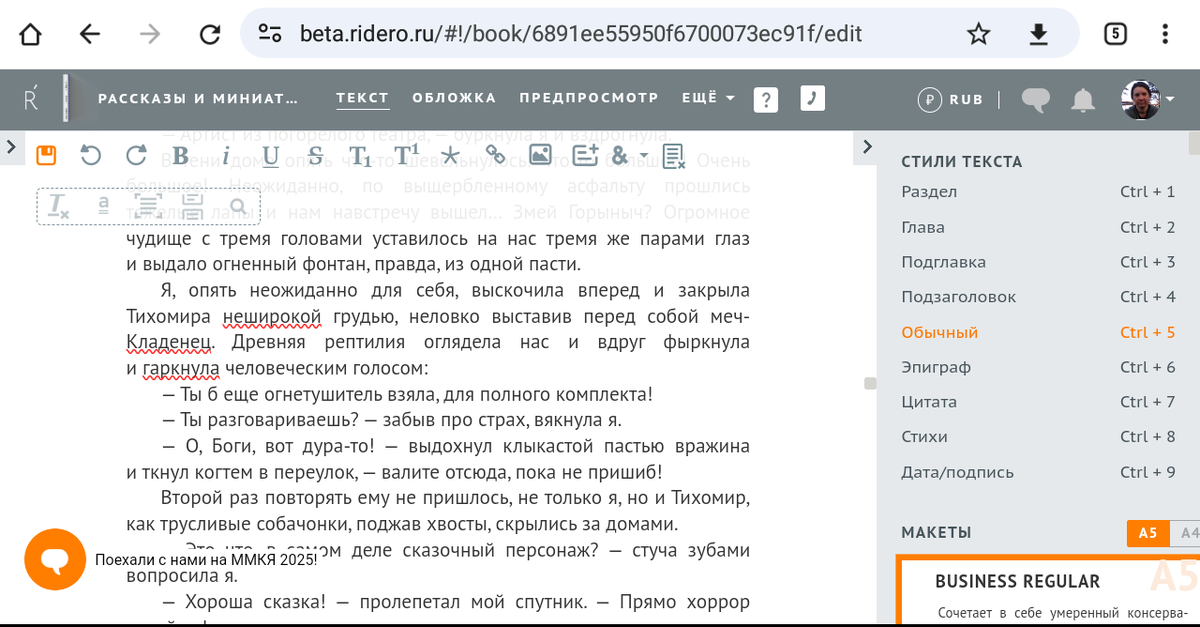Click the document with cross icon
This screenshot has width=1200, height=627.
tap(674, 155)
